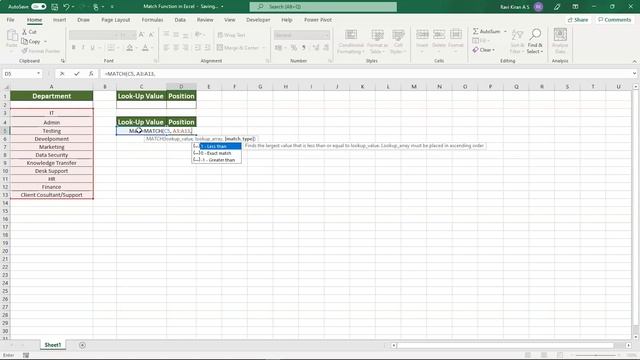The width and height of the screenshot is (640, 360).
Task: Select the Developer tab
Action: pos(258,20)
